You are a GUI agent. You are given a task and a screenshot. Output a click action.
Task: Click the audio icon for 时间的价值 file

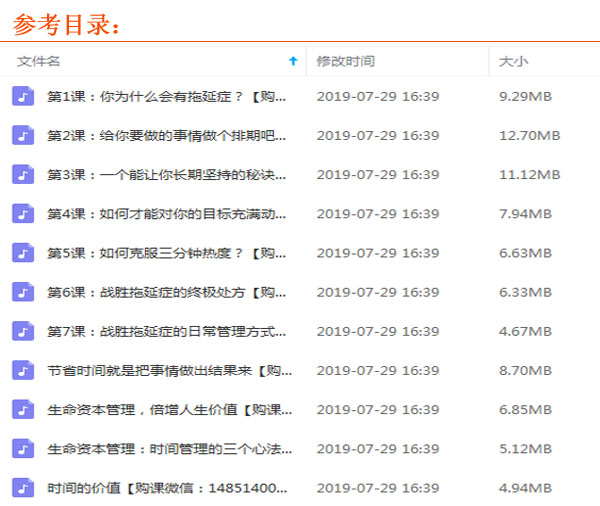coord(22,488)
